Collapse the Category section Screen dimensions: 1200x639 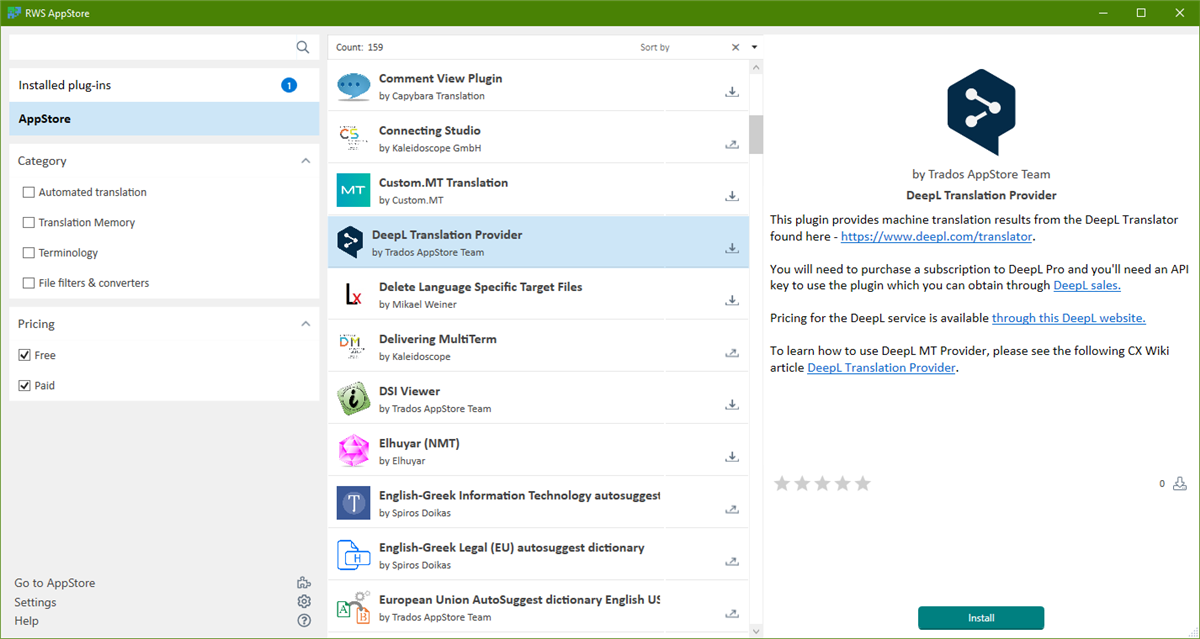pos(305,160)
